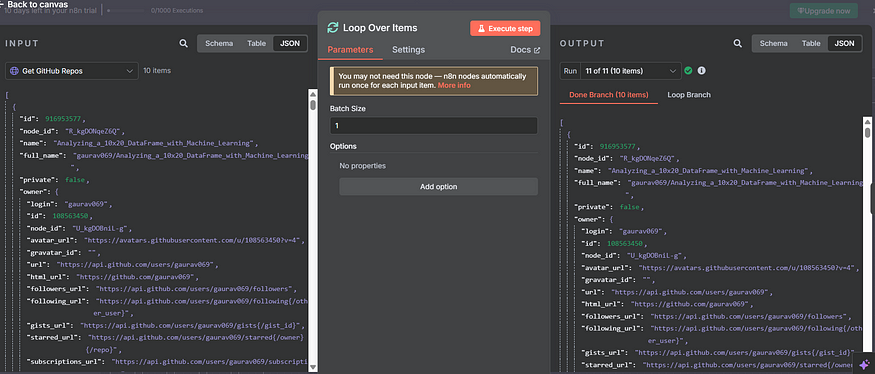The image size is (875, 374).
Task: Go back to canvas
Action: point(34,4)
